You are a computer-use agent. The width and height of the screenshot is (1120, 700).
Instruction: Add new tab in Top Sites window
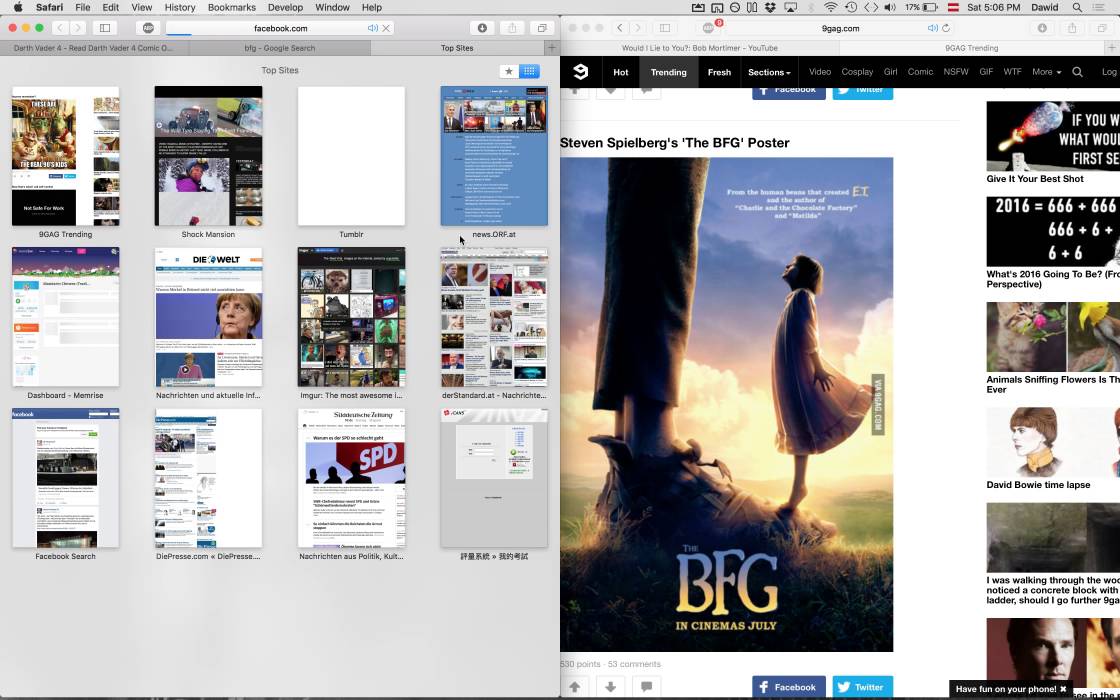coord(551,48)
